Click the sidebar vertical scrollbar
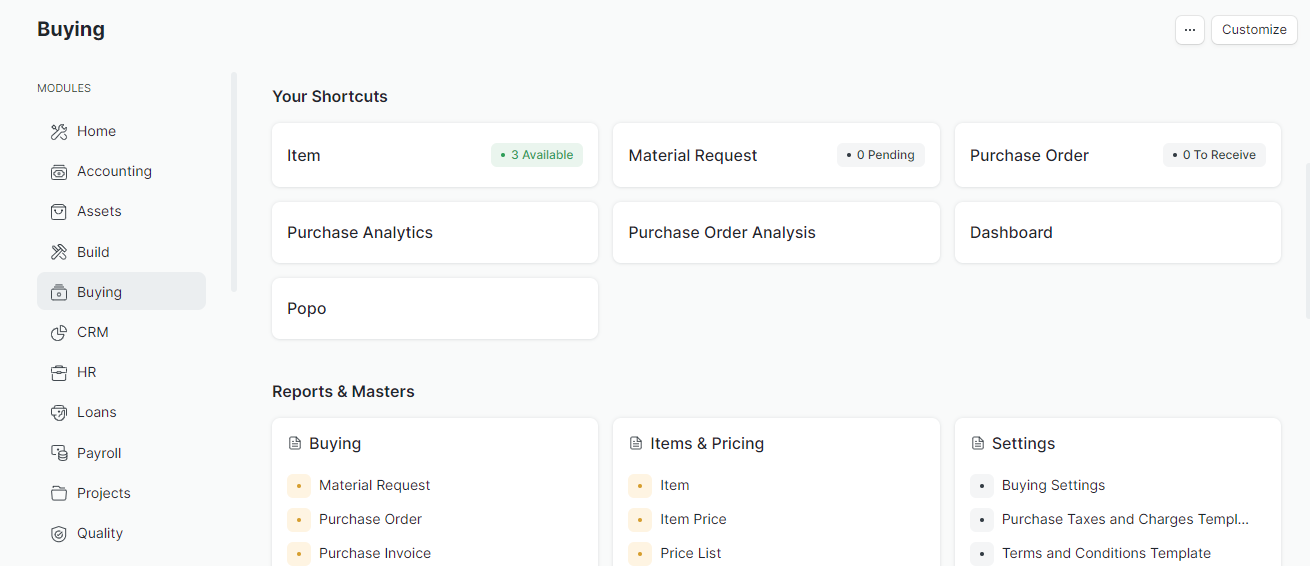This screenshot has width=1310, height=566. (234, 181)
